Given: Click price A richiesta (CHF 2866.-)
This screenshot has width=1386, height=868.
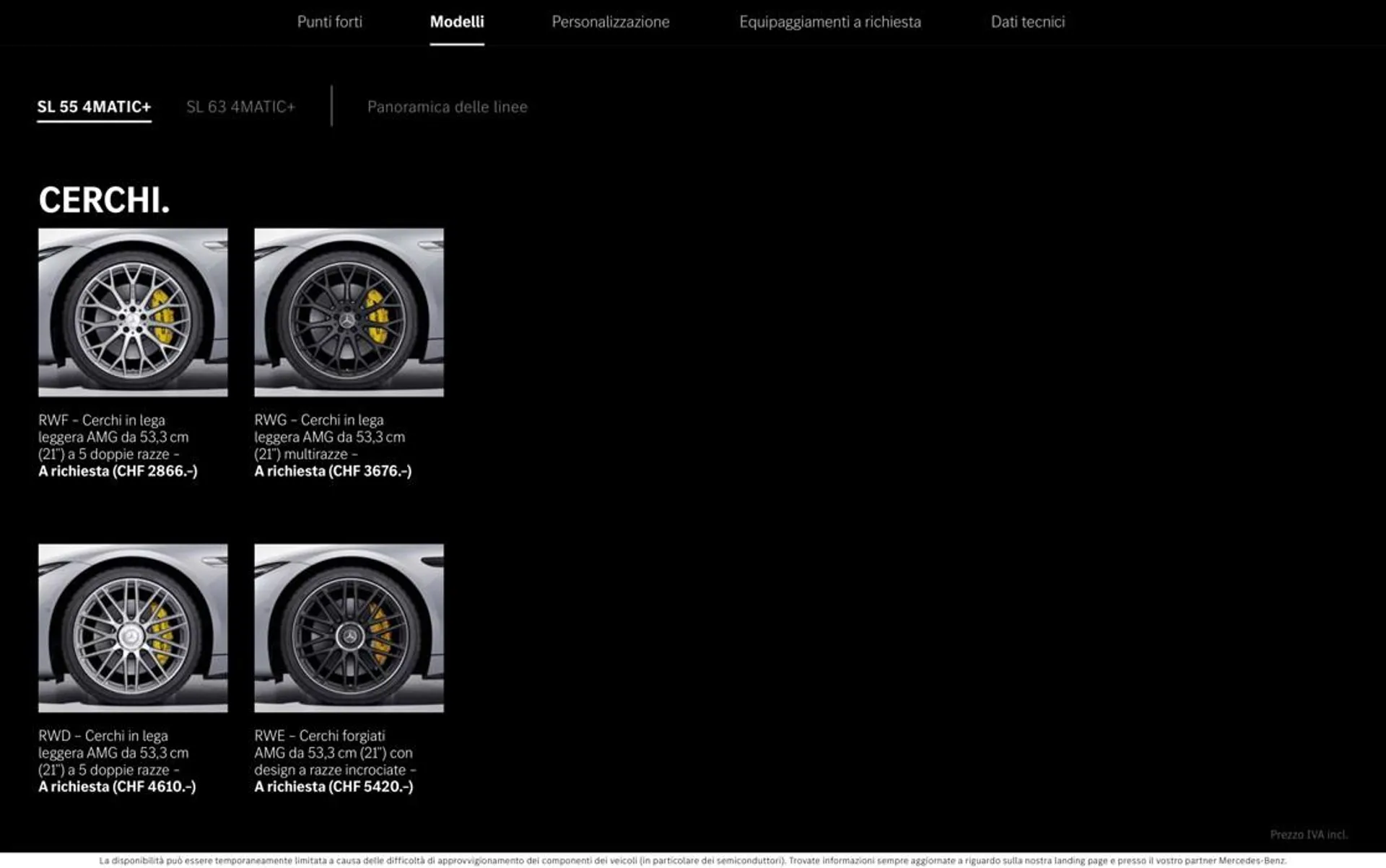Looking at the screenshot, I should [x=118, y=471].
